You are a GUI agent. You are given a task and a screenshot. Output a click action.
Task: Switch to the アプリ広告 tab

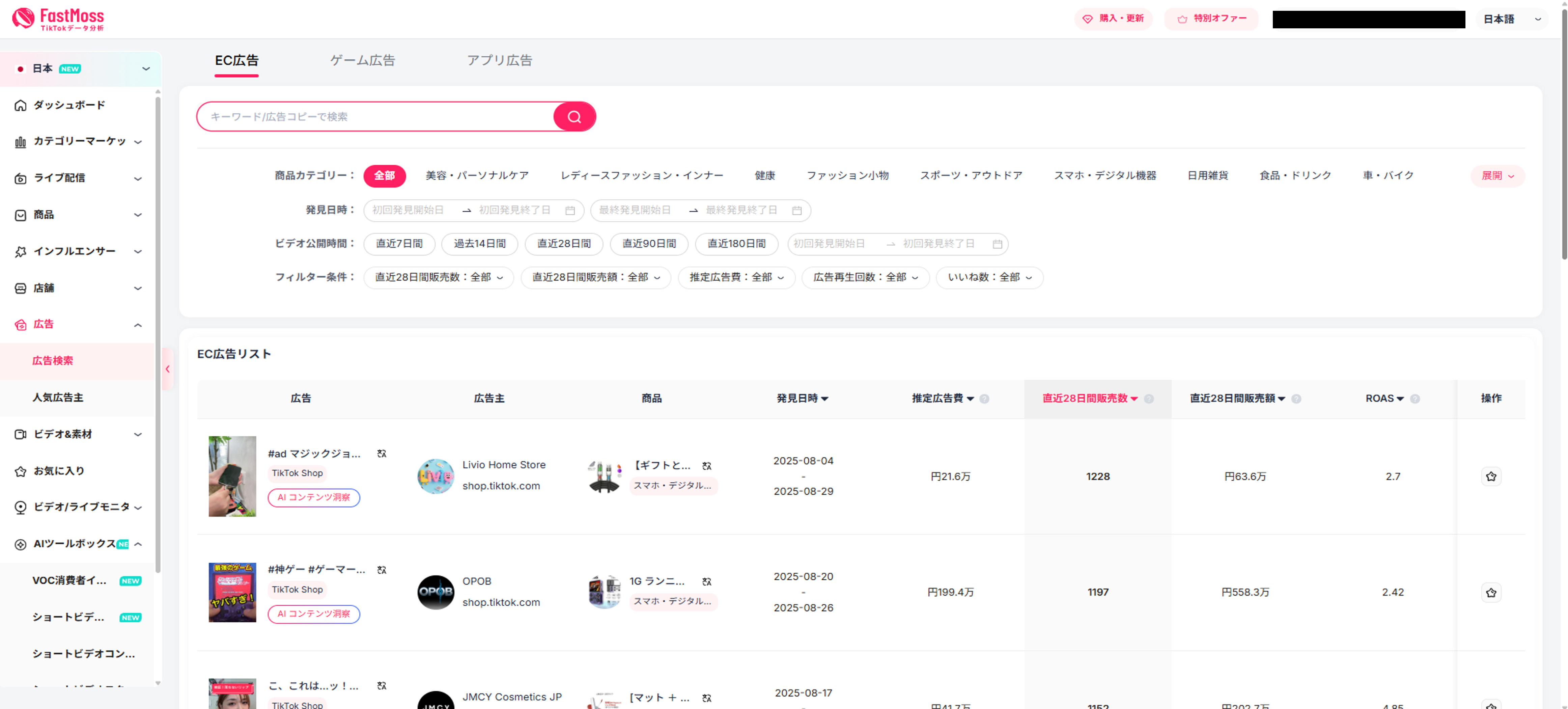point(500,60)
